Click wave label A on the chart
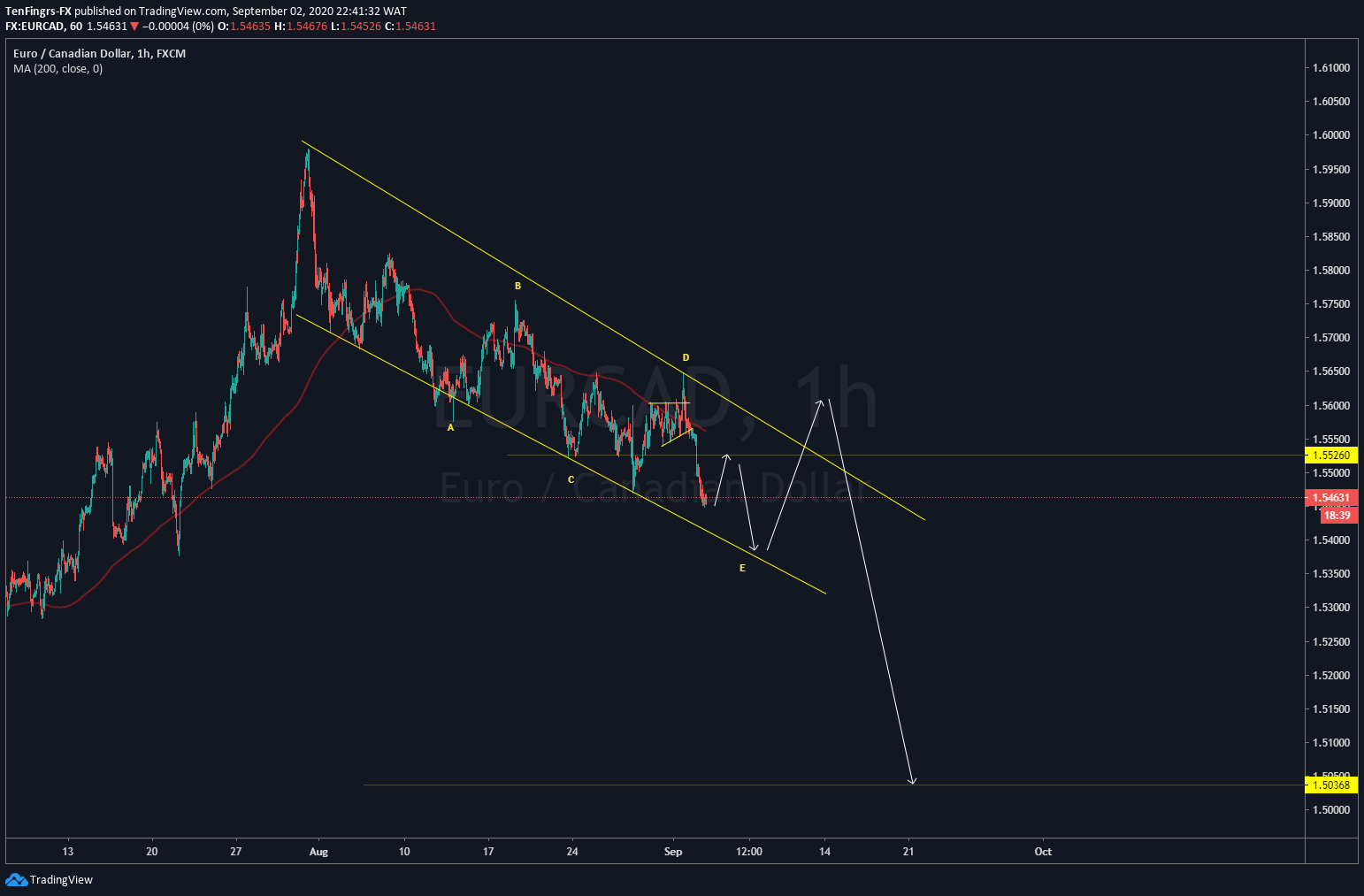This screenshot has height=896, width=1364. 450,427
